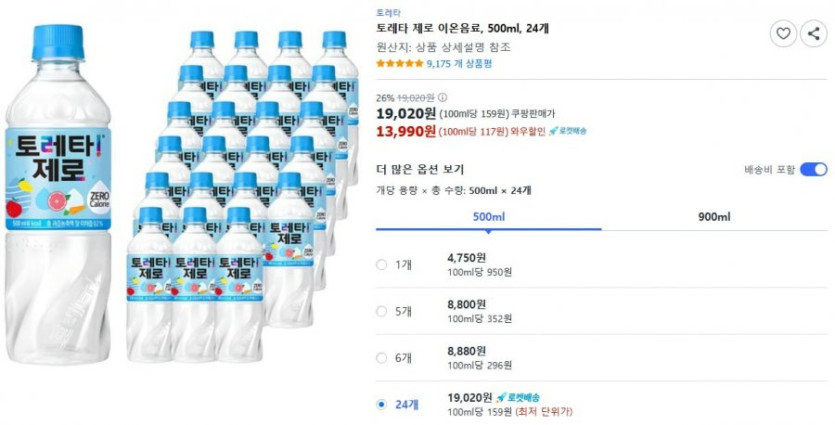The width and height of the screenshot is (835, 425).
Task: Select the 1개 radio option
Action: pyautogui.click(x=381, y=265)
